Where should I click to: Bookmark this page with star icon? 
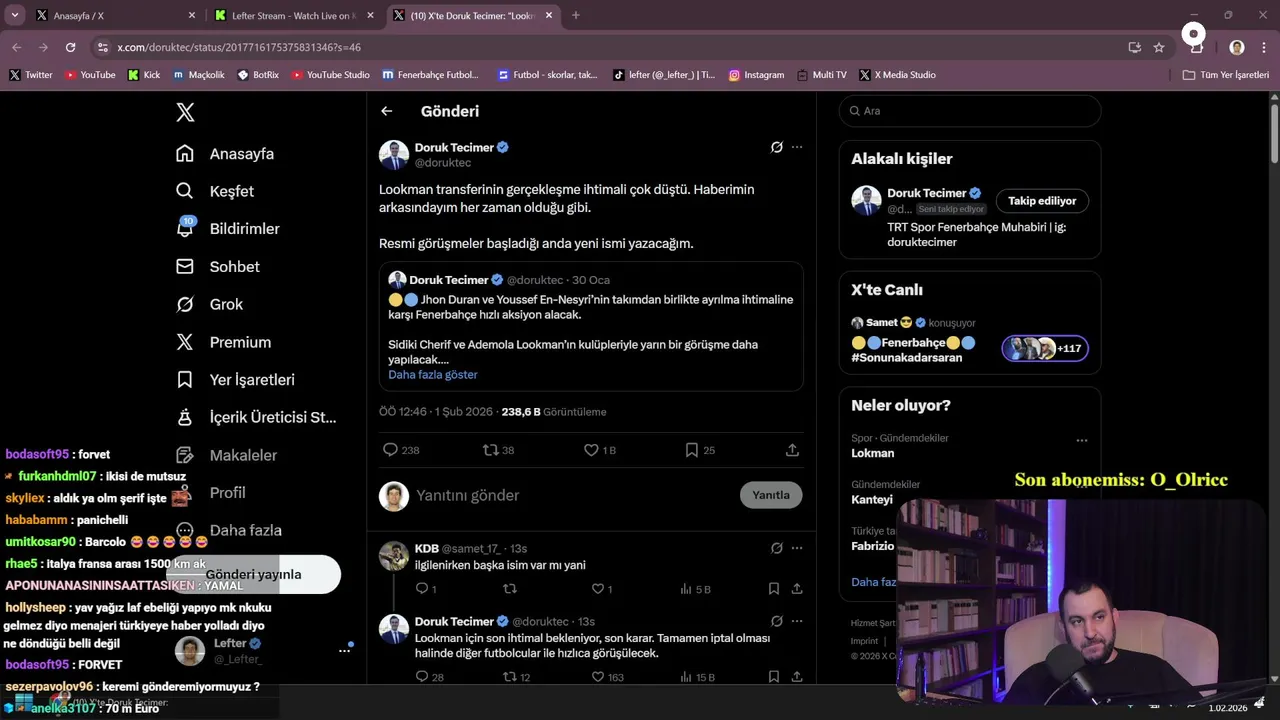(1159, 47)
